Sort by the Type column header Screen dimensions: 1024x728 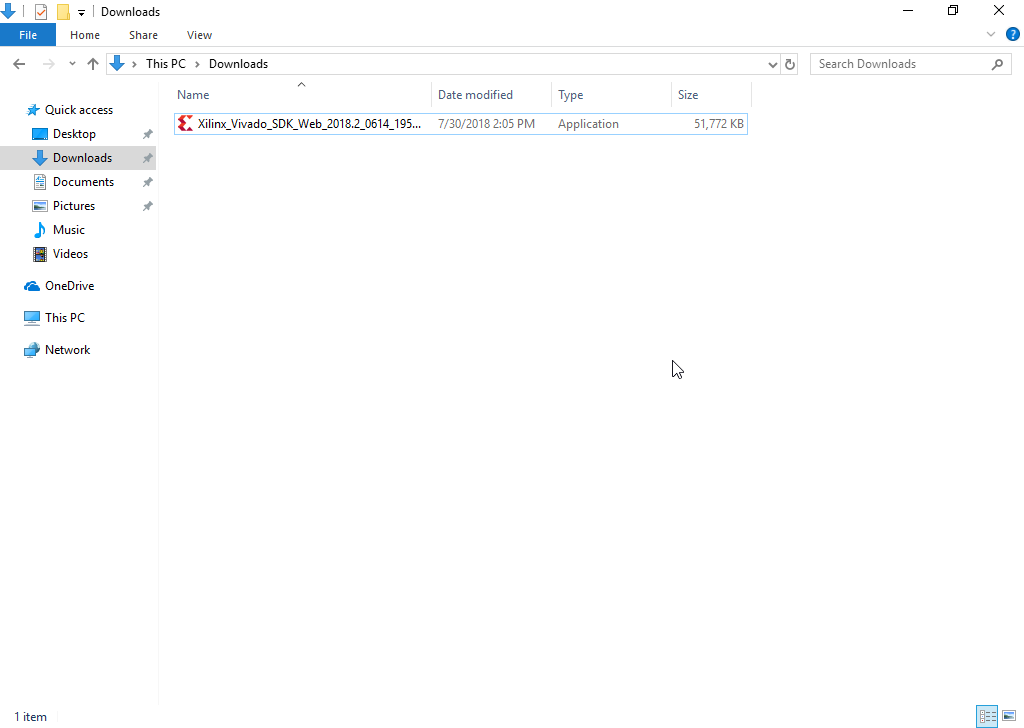pos(611,95)
